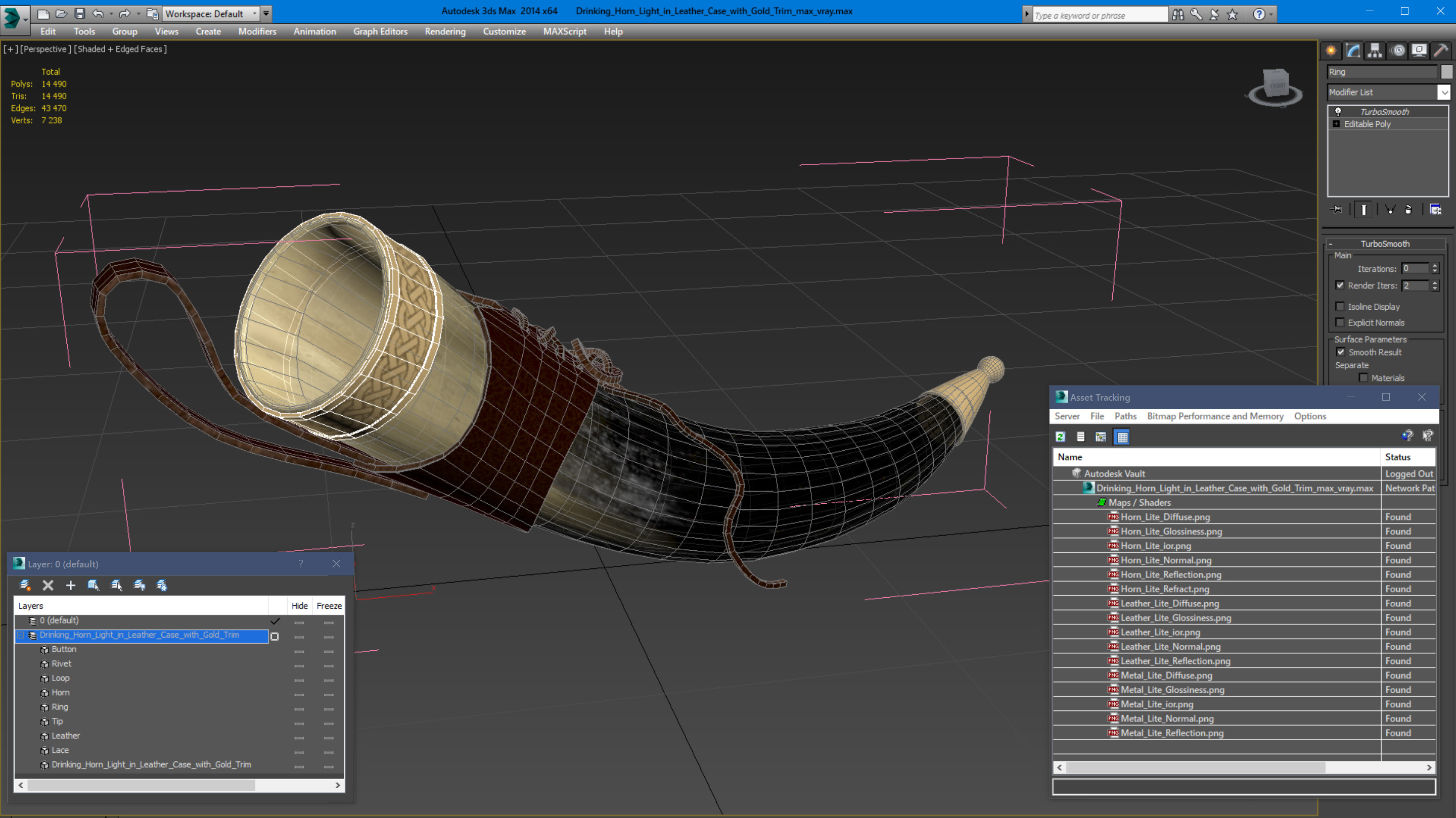Viewport: 1456px width, 818px height.
Task: Switch Asset Tracking to Table View icon
Action: (1122, 437)
